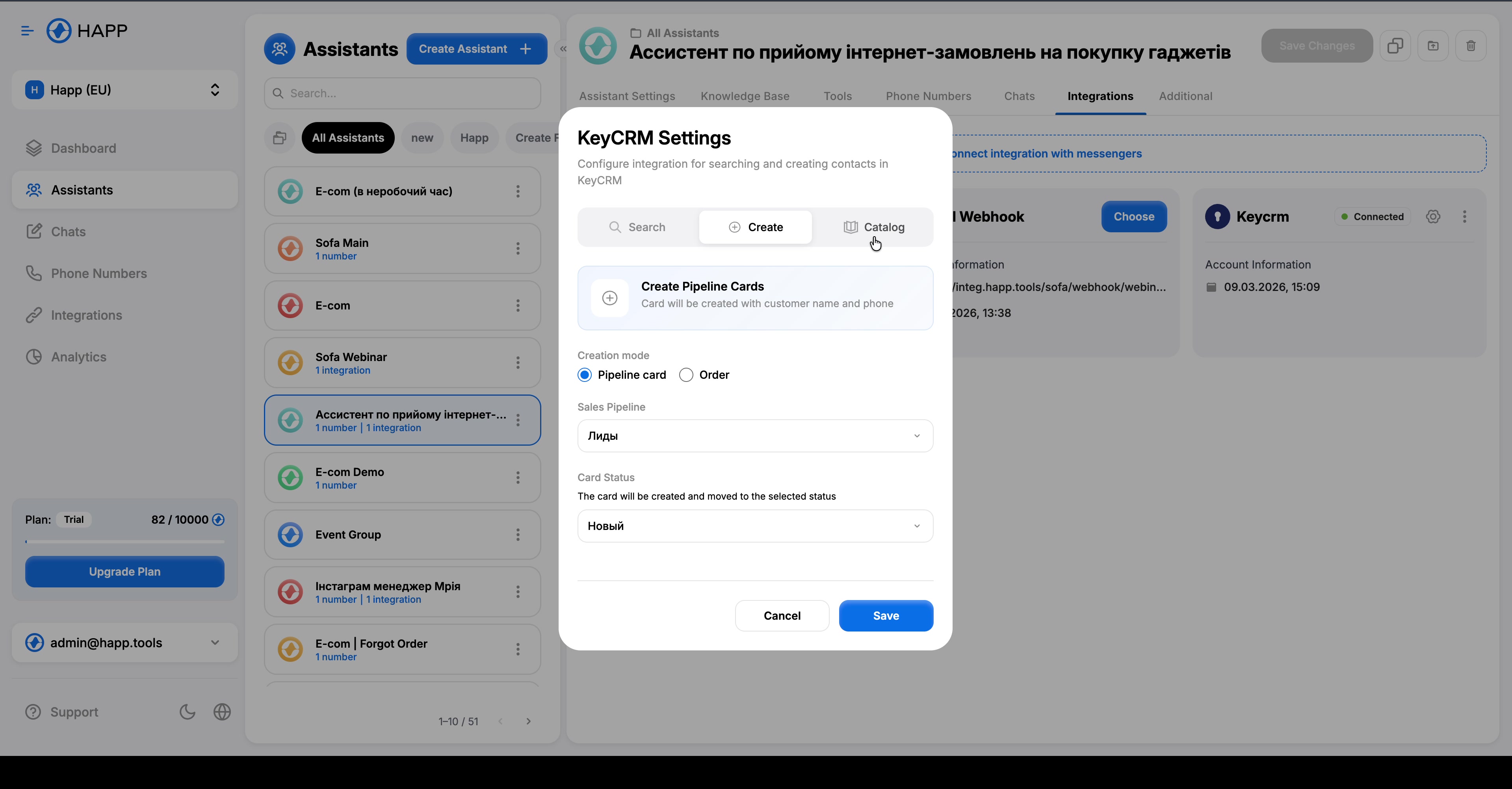Switch to the Catalog tab in KeyCRM Settings
This screenshot has height=789, width=1512.
(875, 227)
